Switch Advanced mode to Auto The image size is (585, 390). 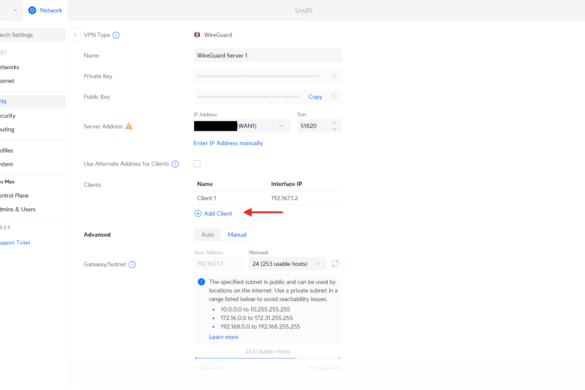[x=207, y=235]
